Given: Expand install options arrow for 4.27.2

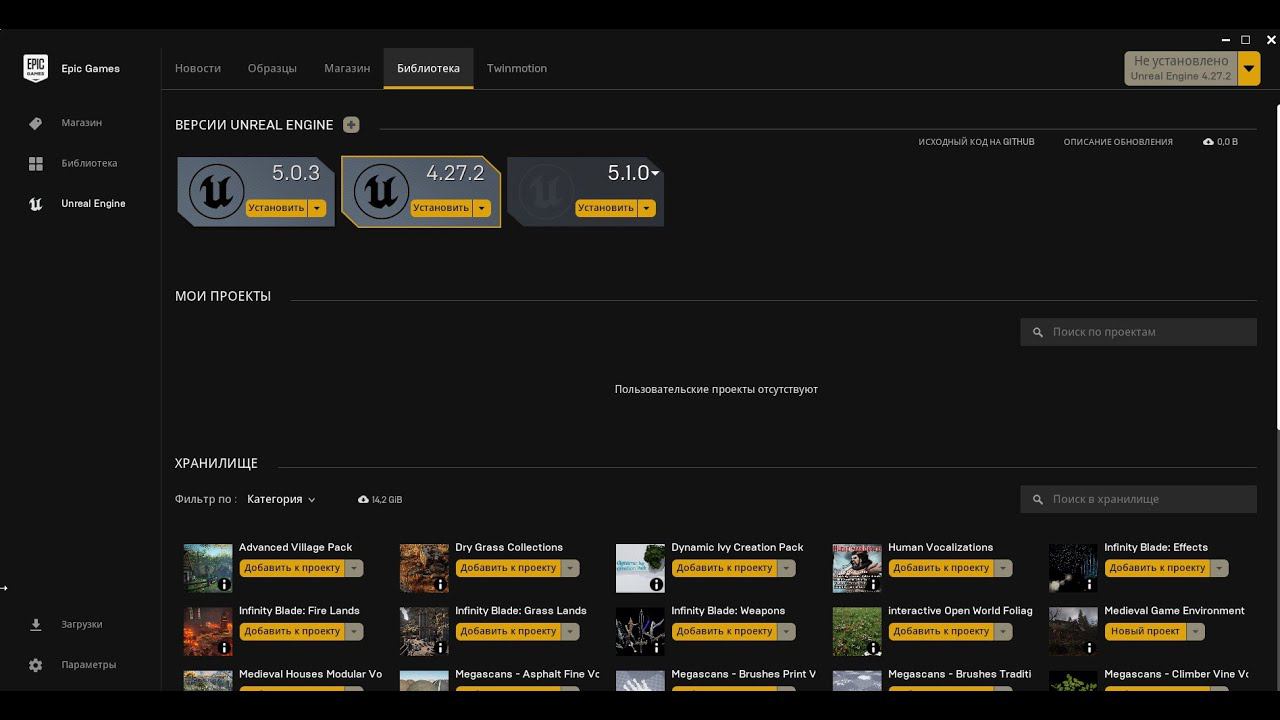Looking at the screenshot, I should pos(482,208).
